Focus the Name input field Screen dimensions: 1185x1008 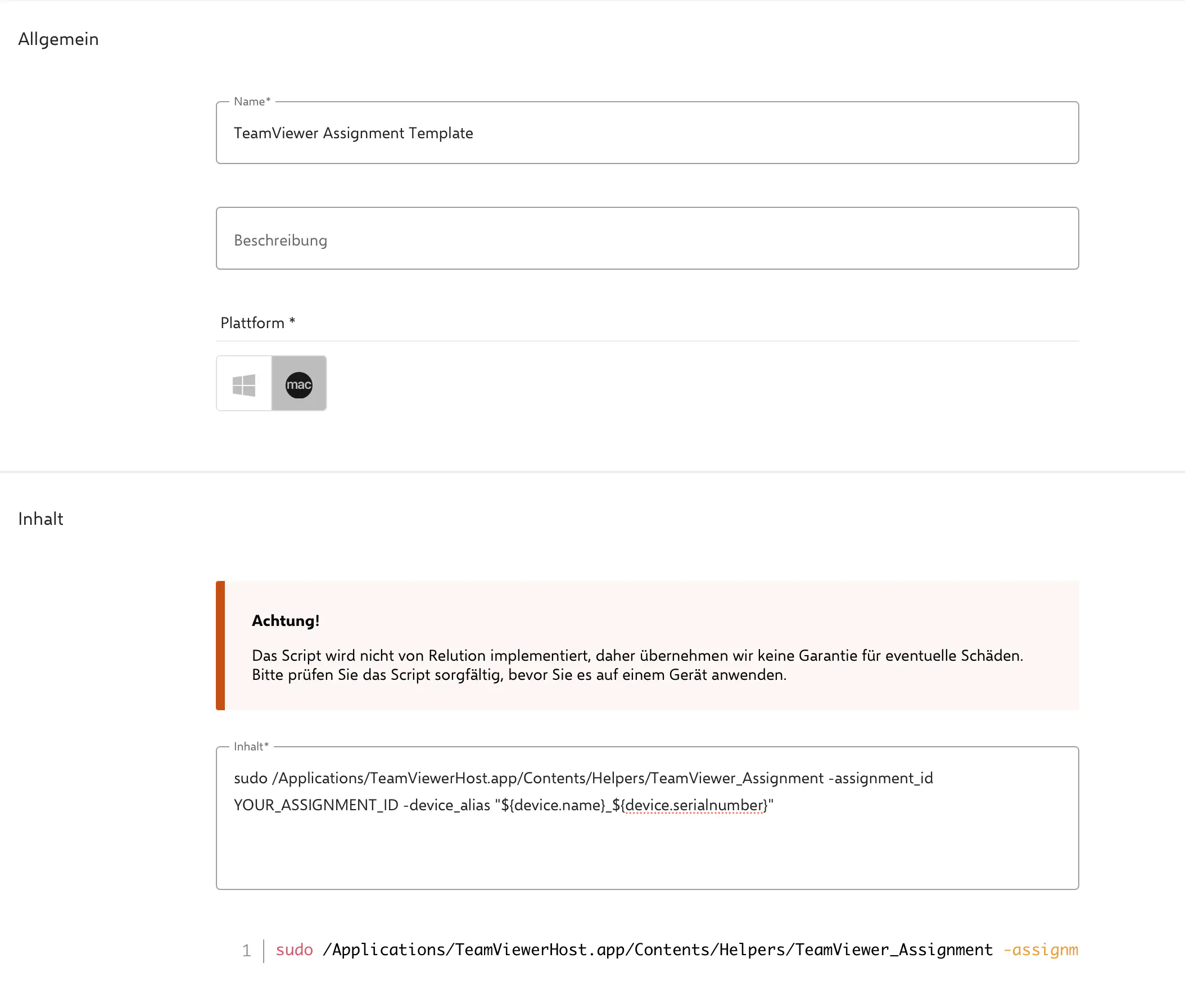coord(646,133)
